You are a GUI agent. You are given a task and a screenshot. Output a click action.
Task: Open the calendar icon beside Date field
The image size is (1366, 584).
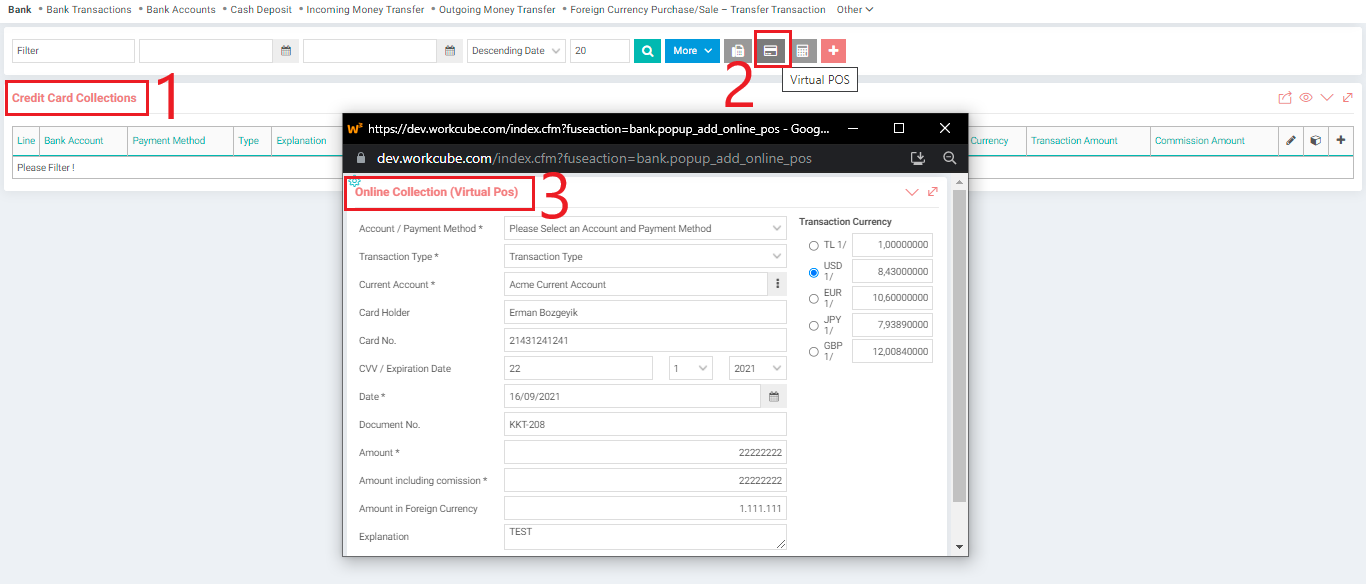pos(774,397)
